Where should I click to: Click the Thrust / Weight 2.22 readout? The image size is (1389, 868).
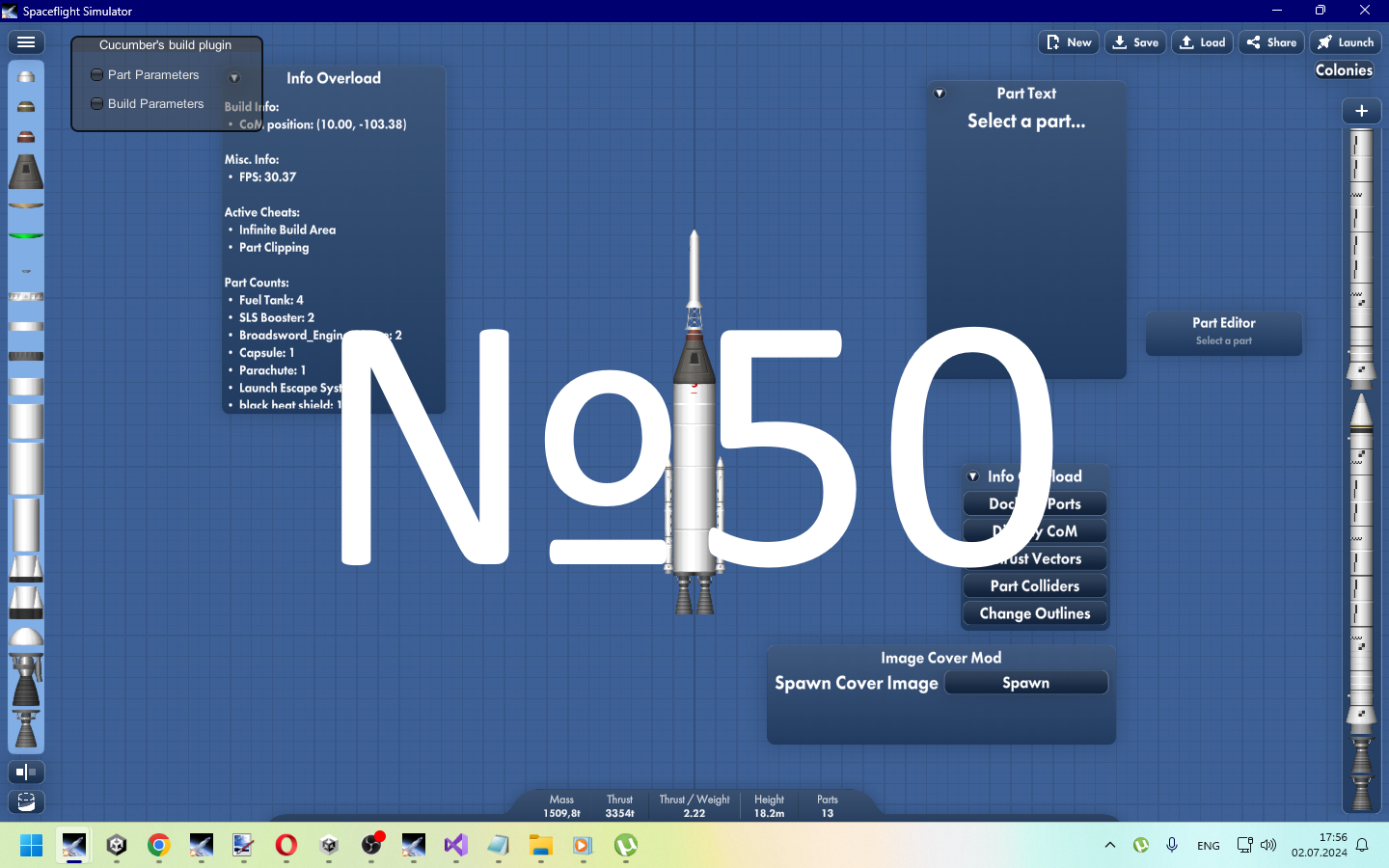[694, 806]
